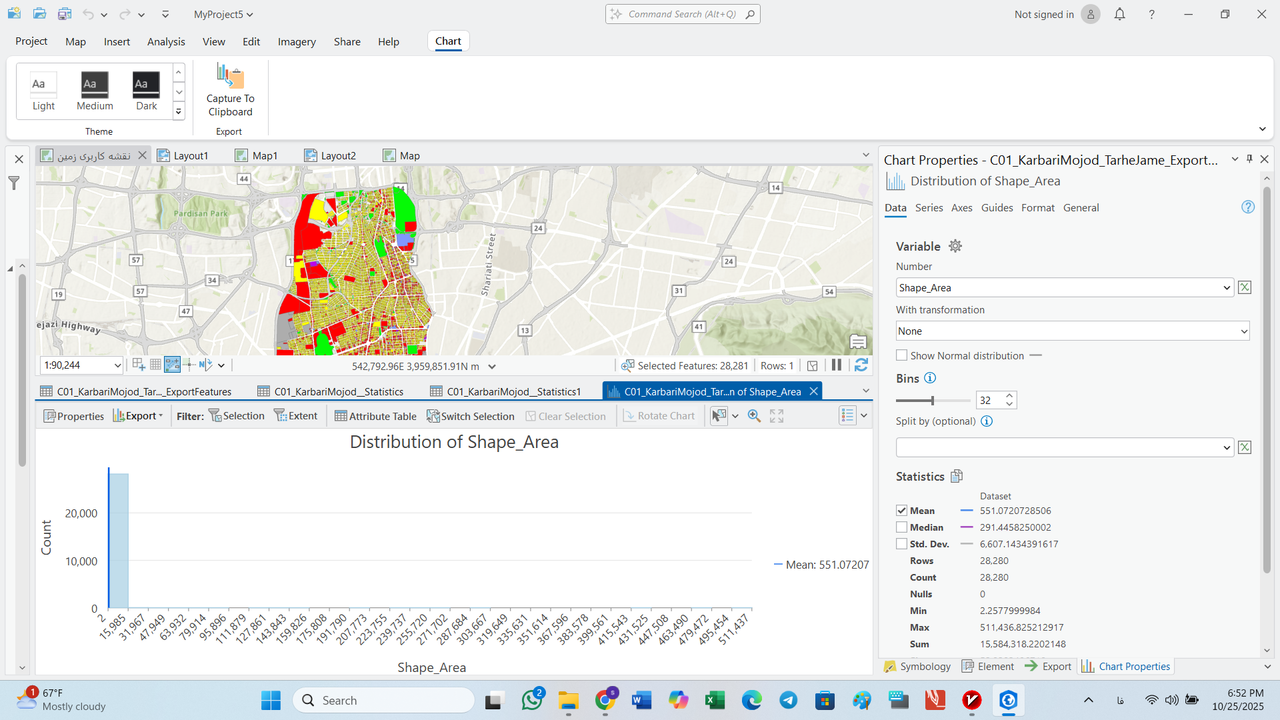This screenshot has height=720, width=1280.
Task: Click the chart zoom magnifier icon
Action: pyautogui.click(x=754, y=416)
